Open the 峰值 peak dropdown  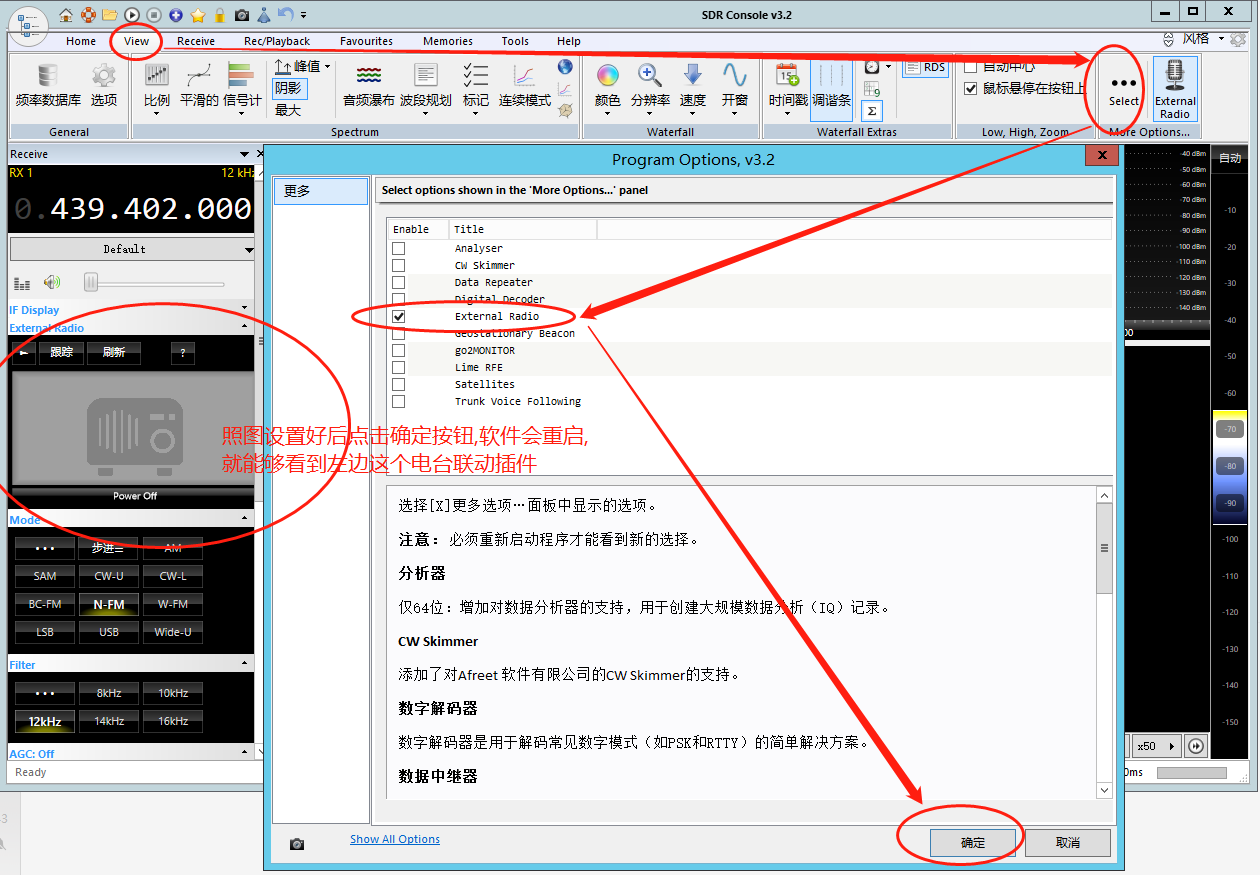point(302,66)
